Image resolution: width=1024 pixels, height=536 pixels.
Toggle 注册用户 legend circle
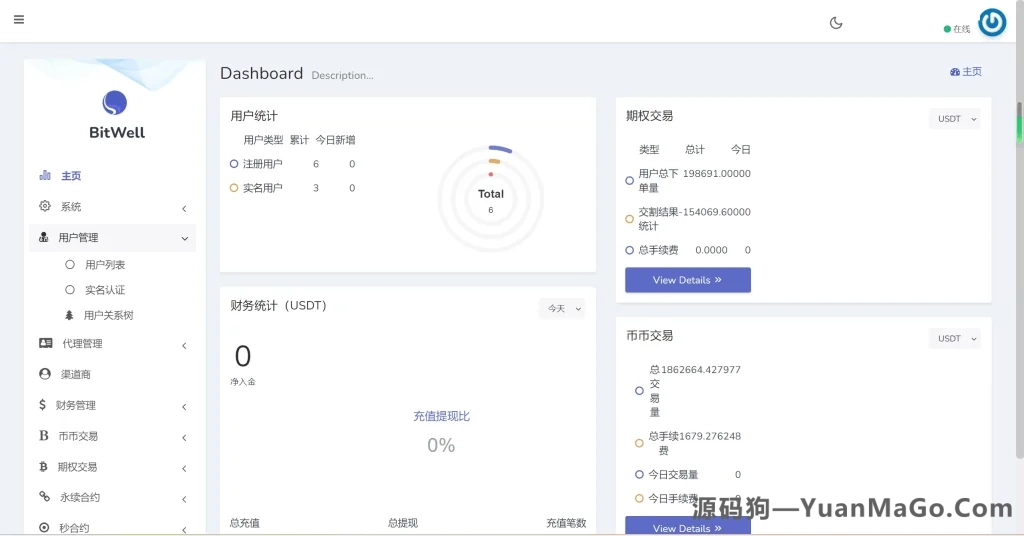(x=234, y=164)
